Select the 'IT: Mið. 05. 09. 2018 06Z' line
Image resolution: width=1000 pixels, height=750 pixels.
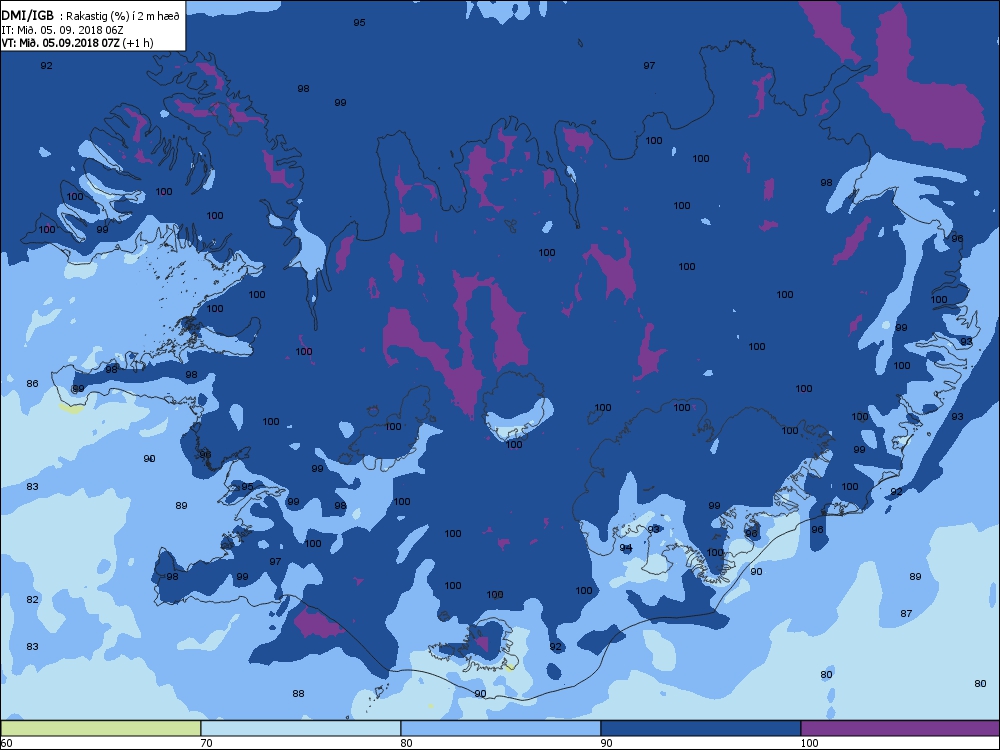click(x=62, y=30)
